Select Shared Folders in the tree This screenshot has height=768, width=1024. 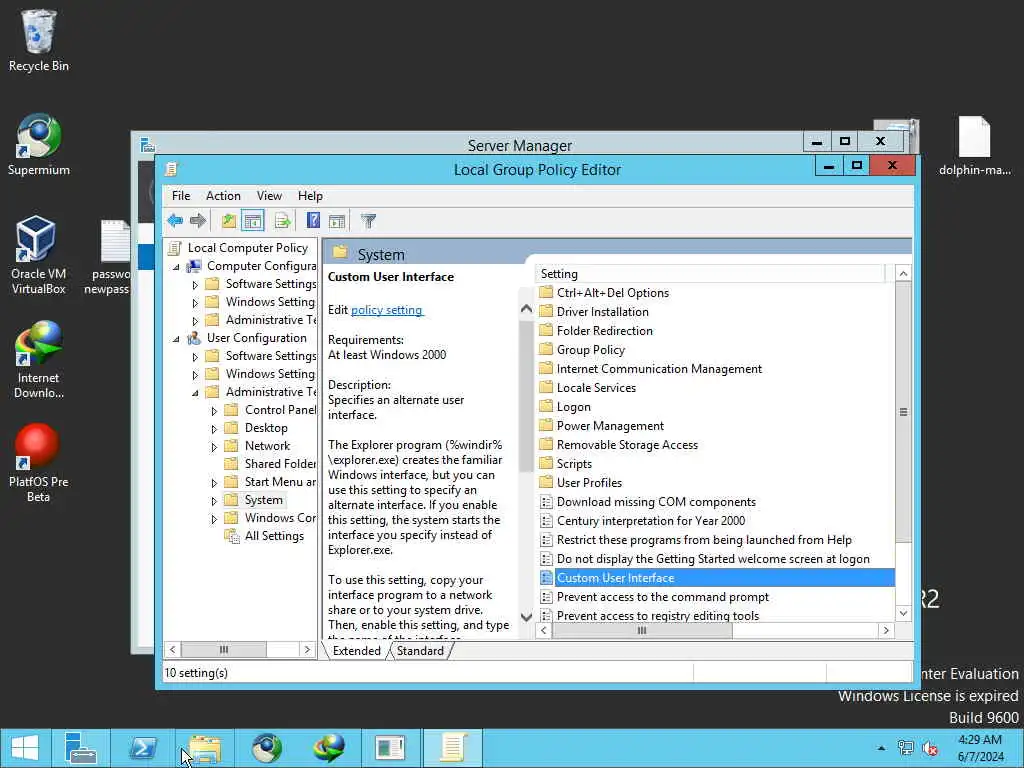point(280,464)
